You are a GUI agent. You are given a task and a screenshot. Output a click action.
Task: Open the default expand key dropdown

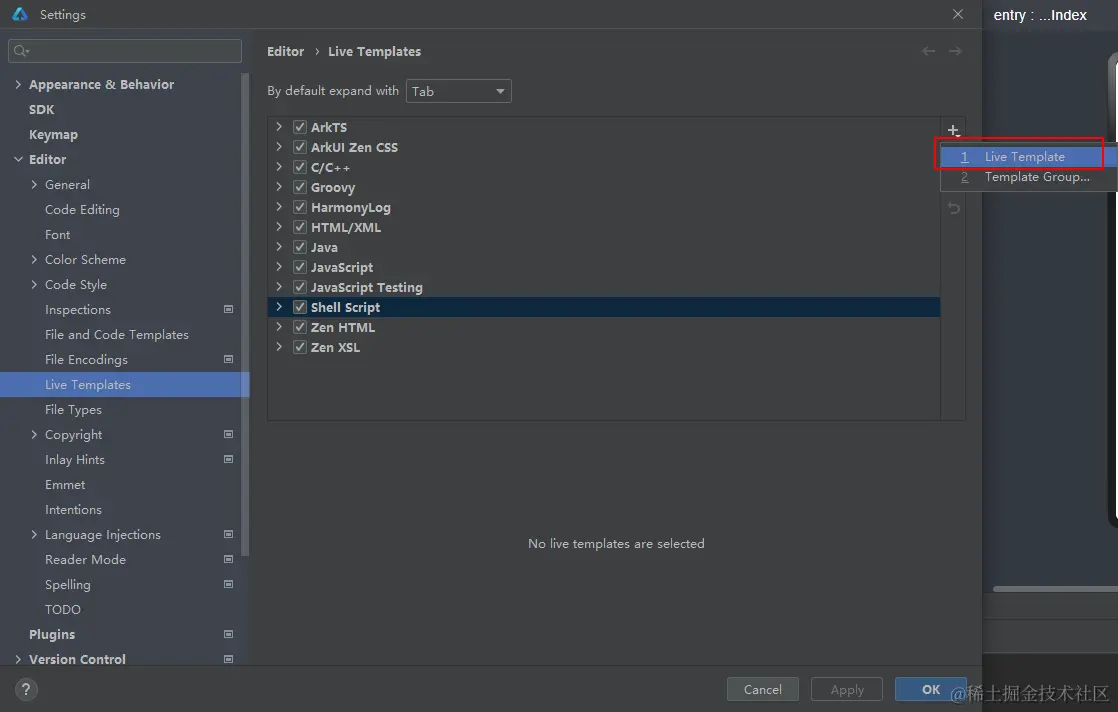click(459, 91)
